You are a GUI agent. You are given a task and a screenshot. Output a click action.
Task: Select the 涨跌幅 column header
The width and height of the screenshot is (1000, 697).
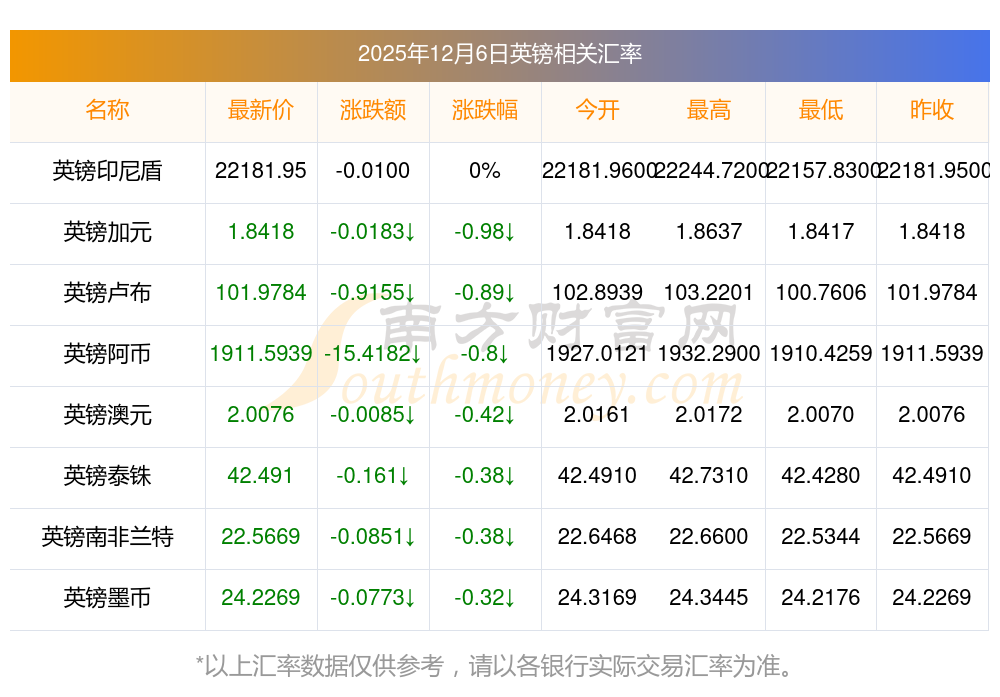[485, 110]
